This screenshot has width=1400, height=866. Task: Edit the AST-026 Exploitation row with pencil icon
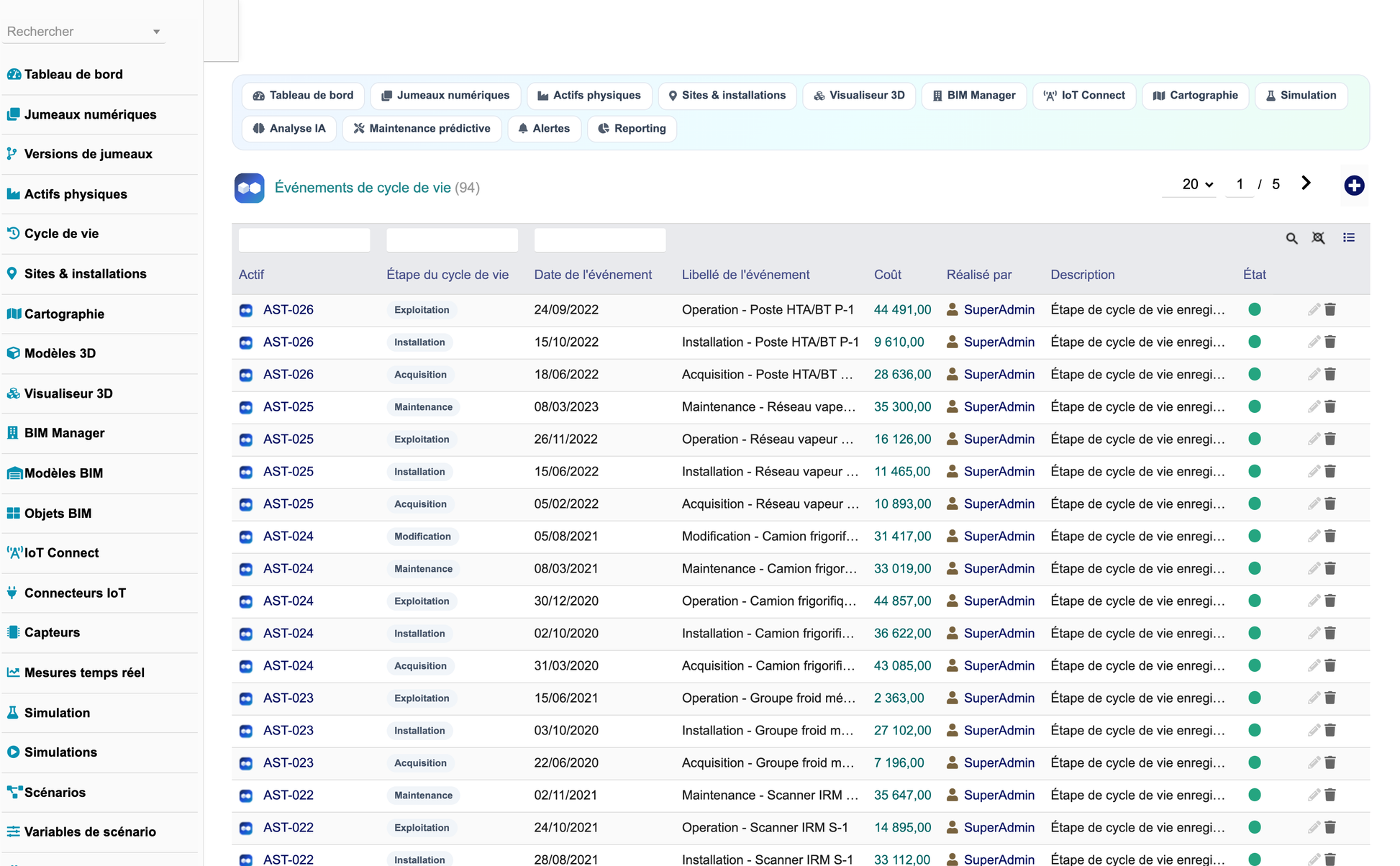1314,310
